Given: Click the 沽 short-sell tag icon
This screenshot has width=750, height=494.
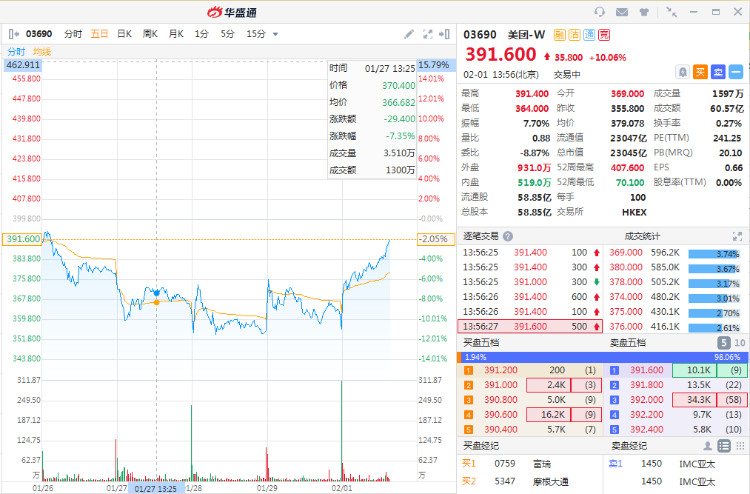Looking at the screenshot, I should point(574,35).
